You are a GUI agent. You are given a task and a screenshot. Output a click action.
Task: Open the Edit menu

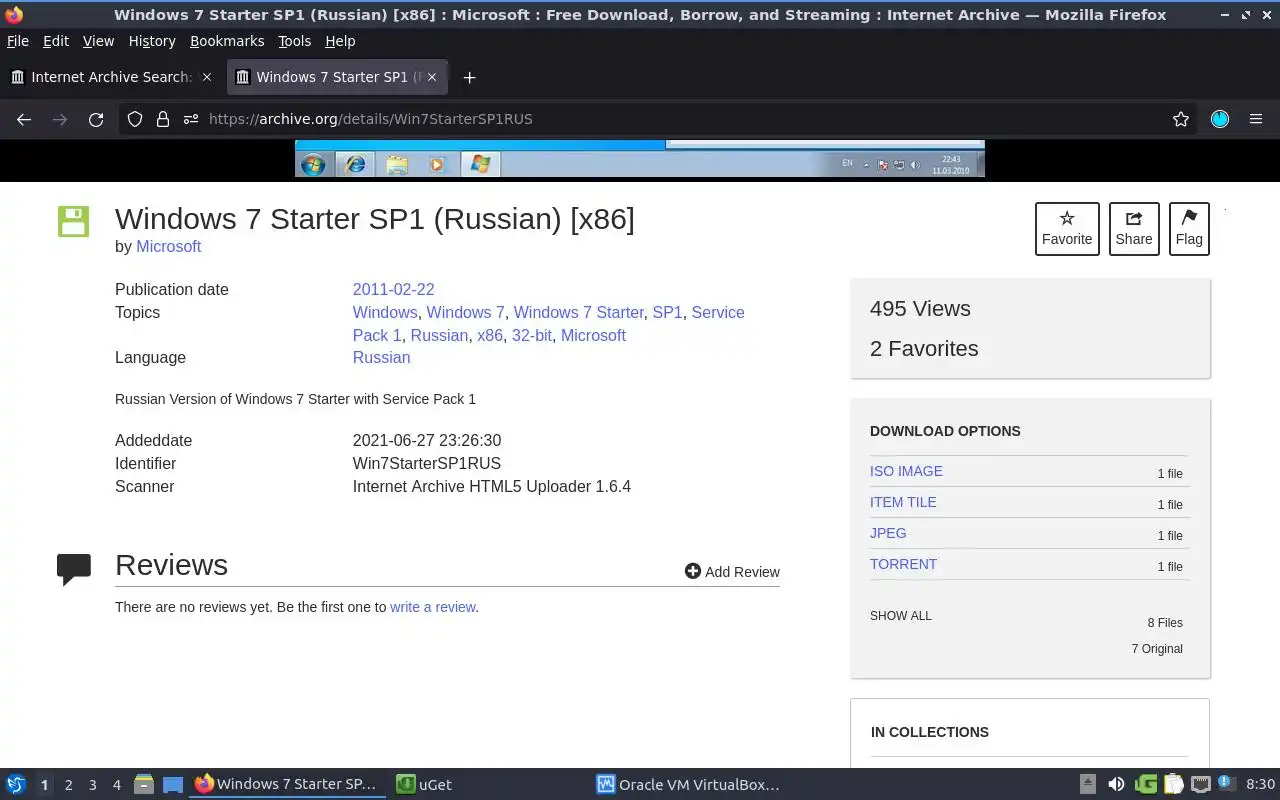(56, 41)
